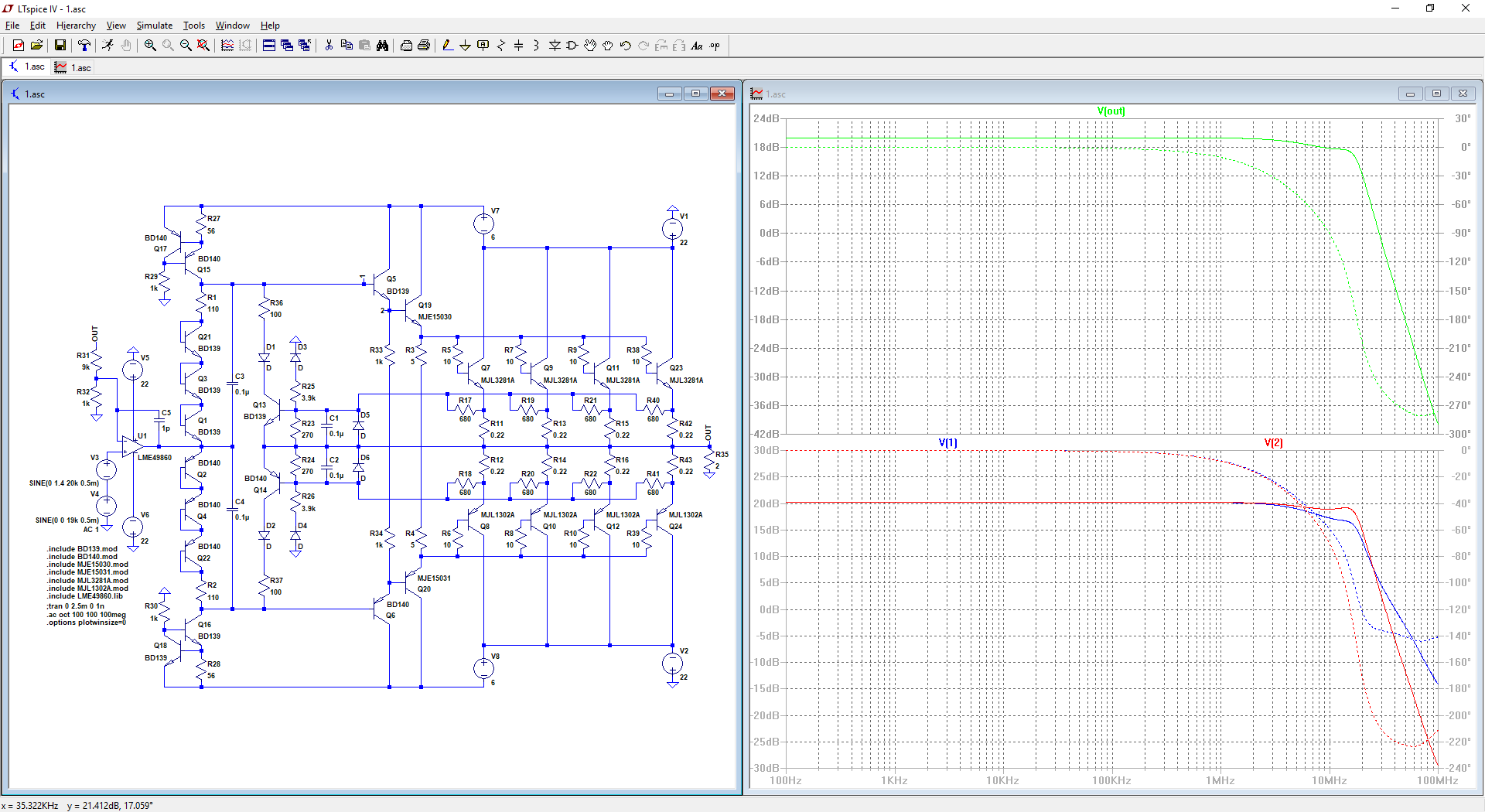Minimize the waveform 1.asc sub-window

1410,94
